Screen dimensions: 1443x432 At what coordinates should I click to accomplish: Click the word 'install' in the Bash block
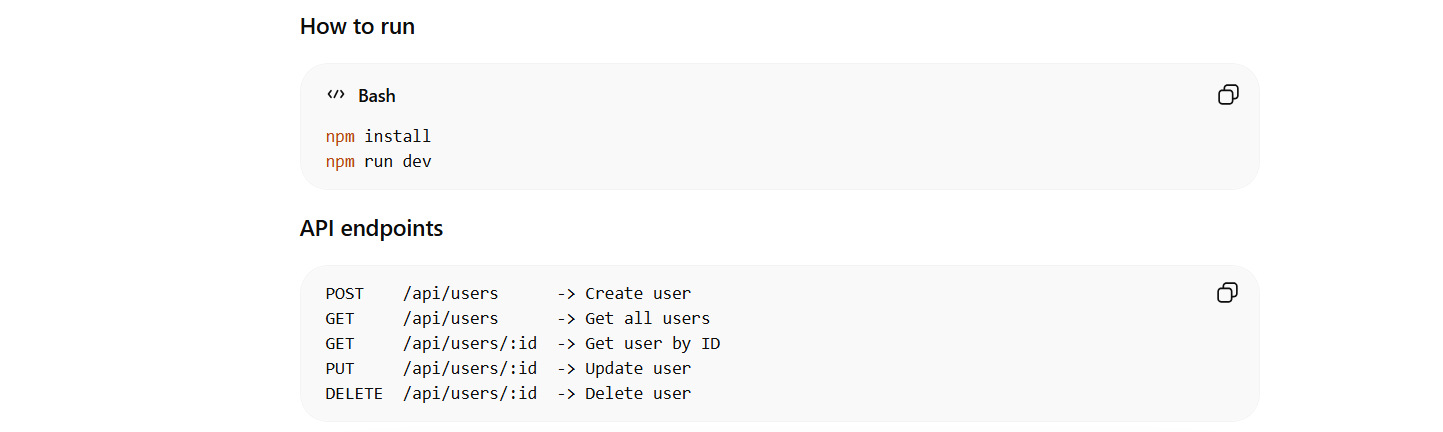coord(397,136)
